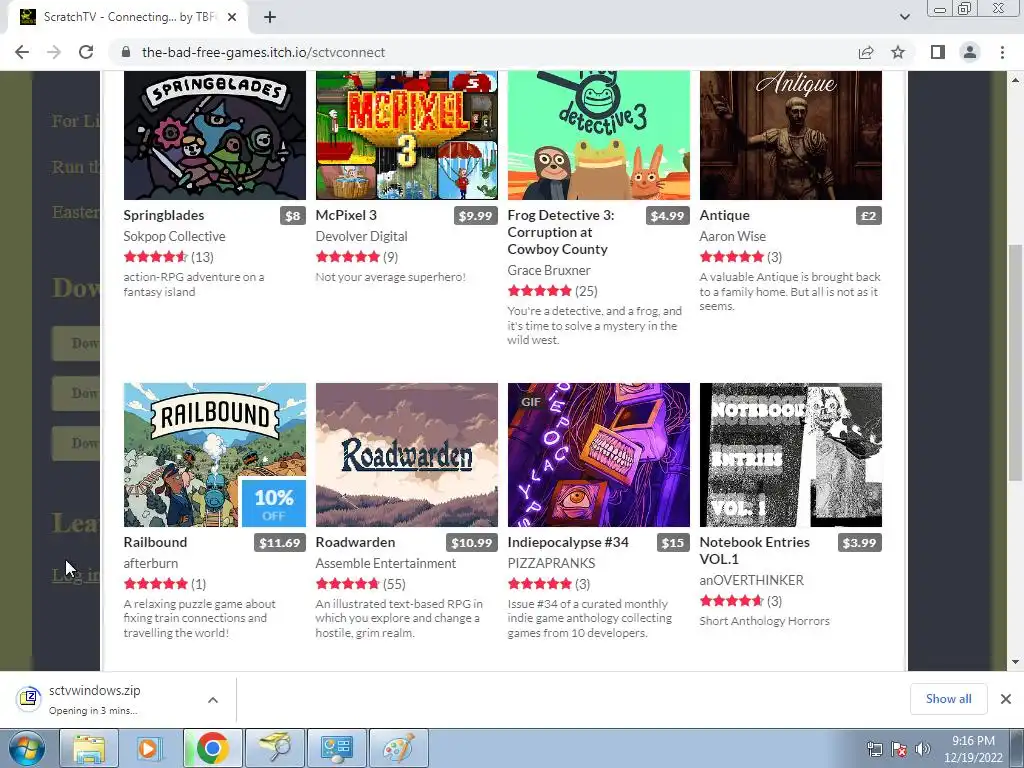Open the network tray icon
The width and height of the screenshot is (1024, 768).
click(x=874, y=749)
